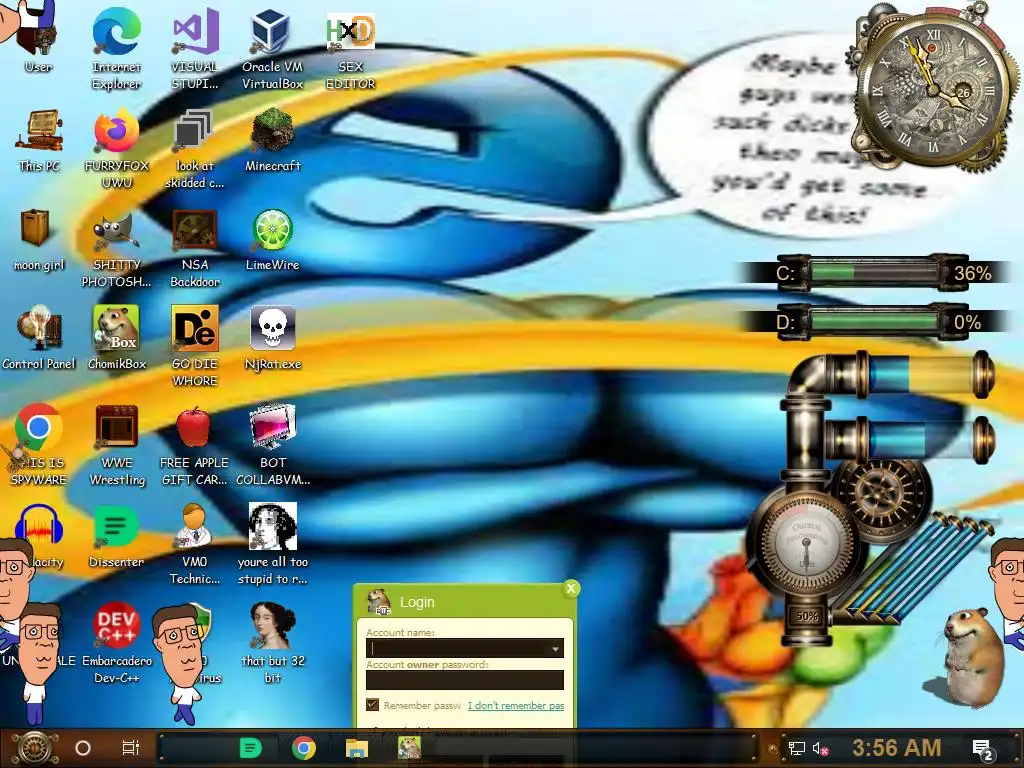Click the steampunk clock gadget
Viewport: 1024px width, 768px height.
[x=933, y=90]
